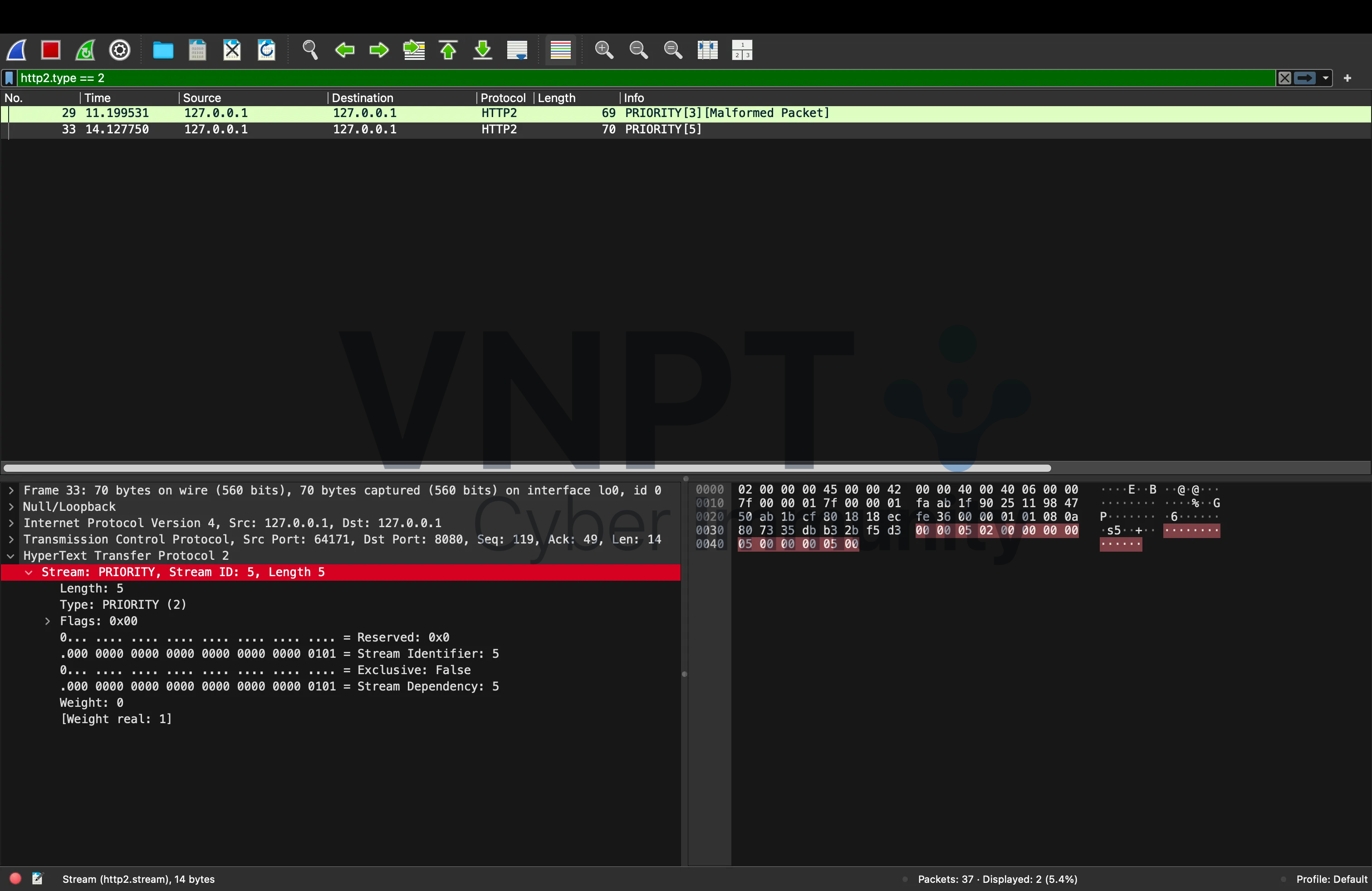Click the filter bookmark icon

tap(9, 78)
